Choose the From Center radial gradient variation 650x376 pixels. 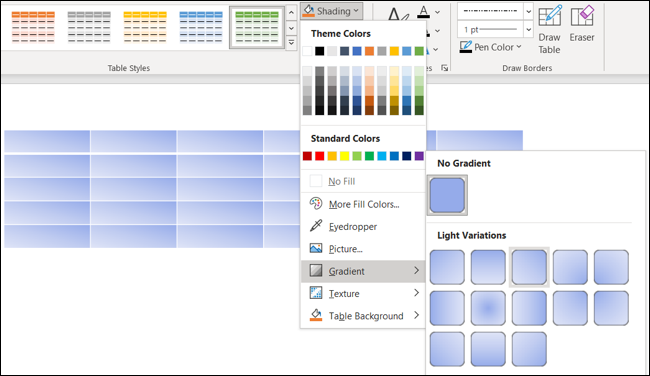[x=488, y=308]
